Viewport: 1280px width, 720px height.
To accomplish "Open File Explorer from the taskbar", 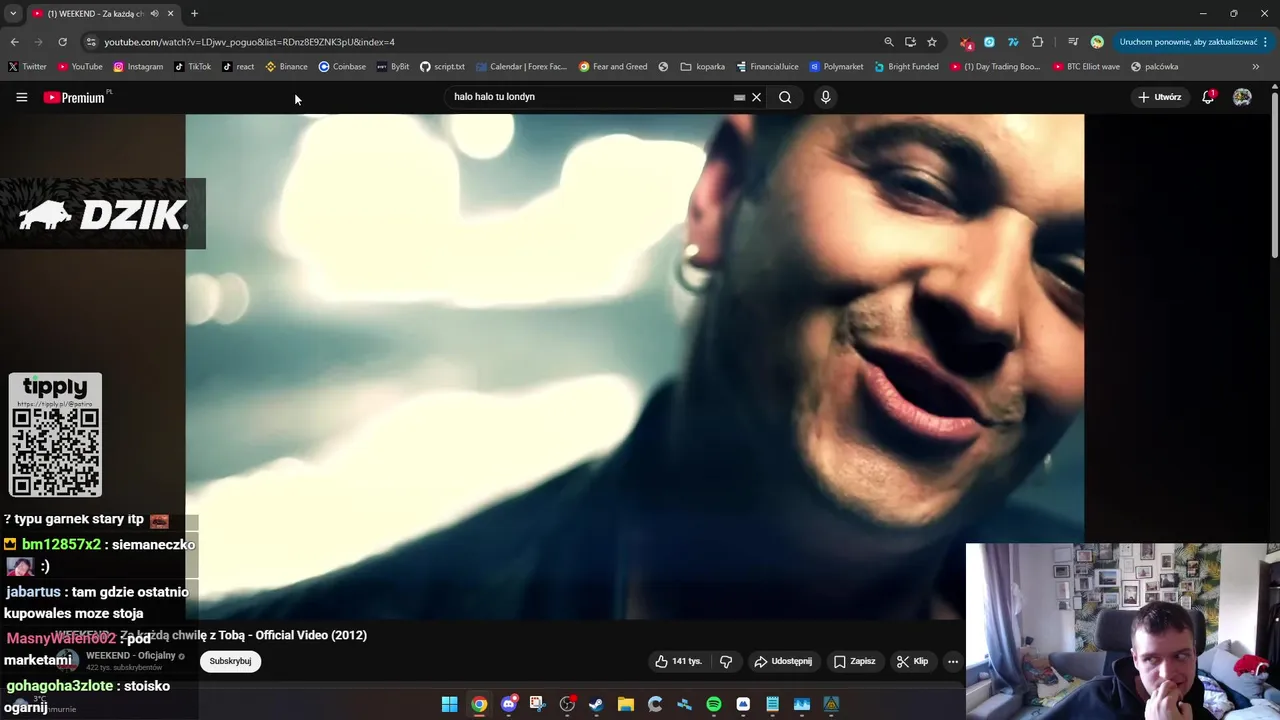I will (x=625, y=704).
